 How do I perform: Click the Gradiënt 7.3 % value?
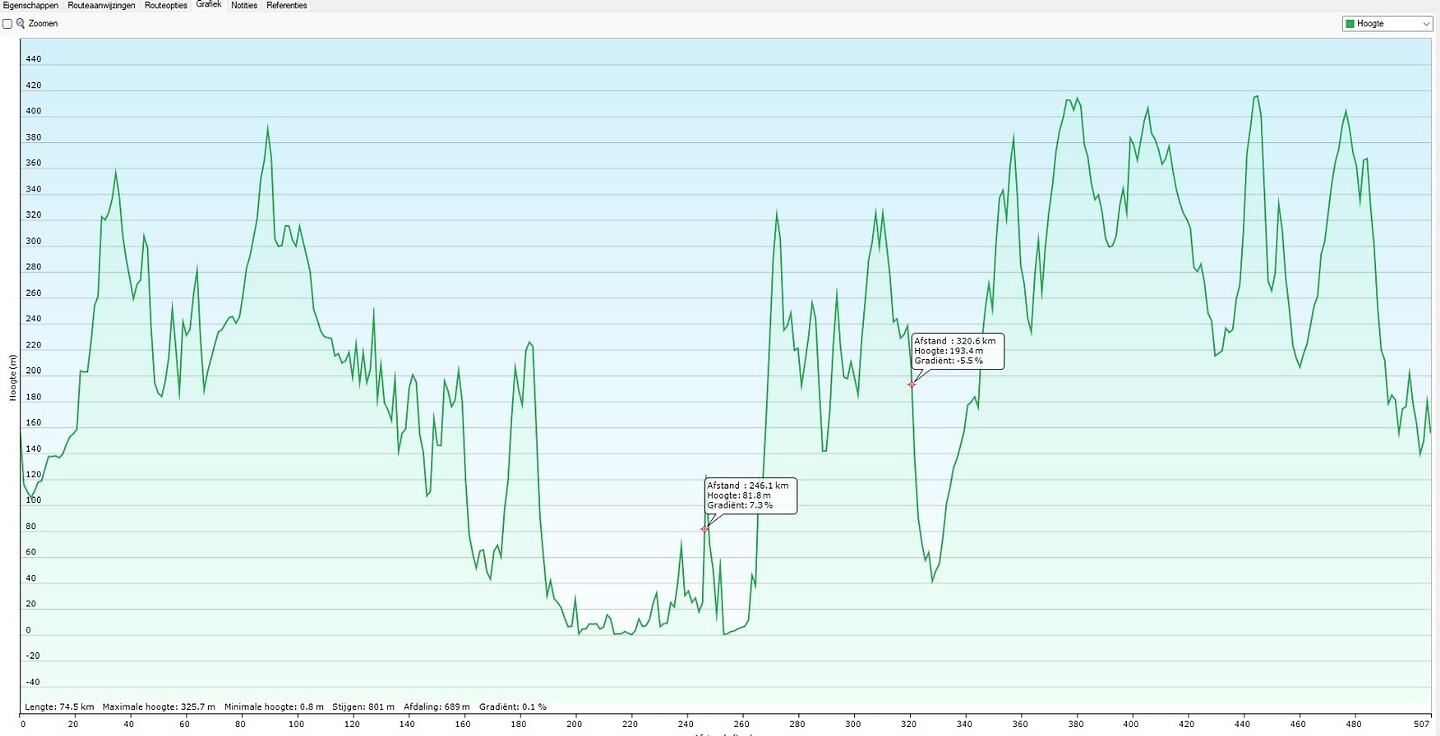[x=740, y=505]
